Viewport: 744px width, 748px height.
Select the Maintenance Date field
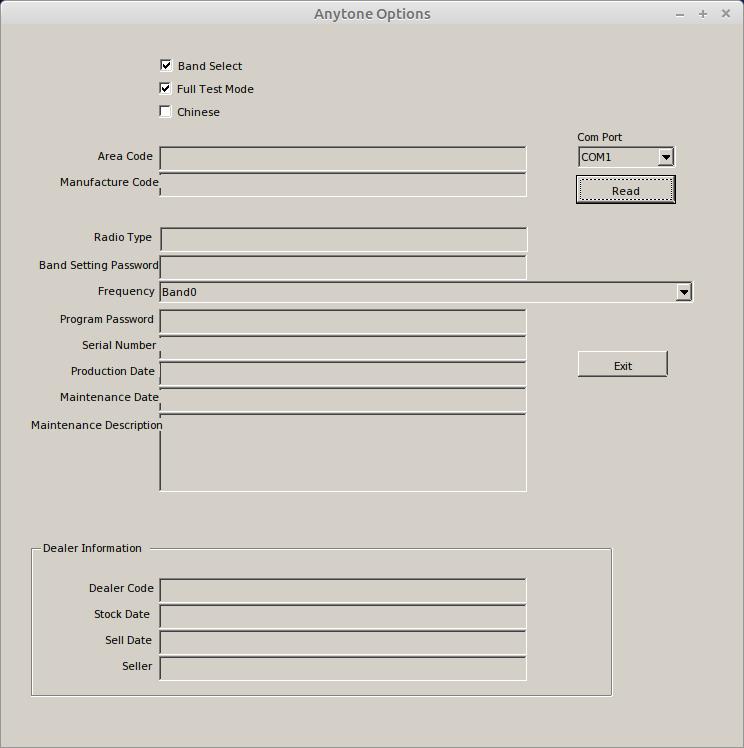pyautogui.click(x=343, y=400)
